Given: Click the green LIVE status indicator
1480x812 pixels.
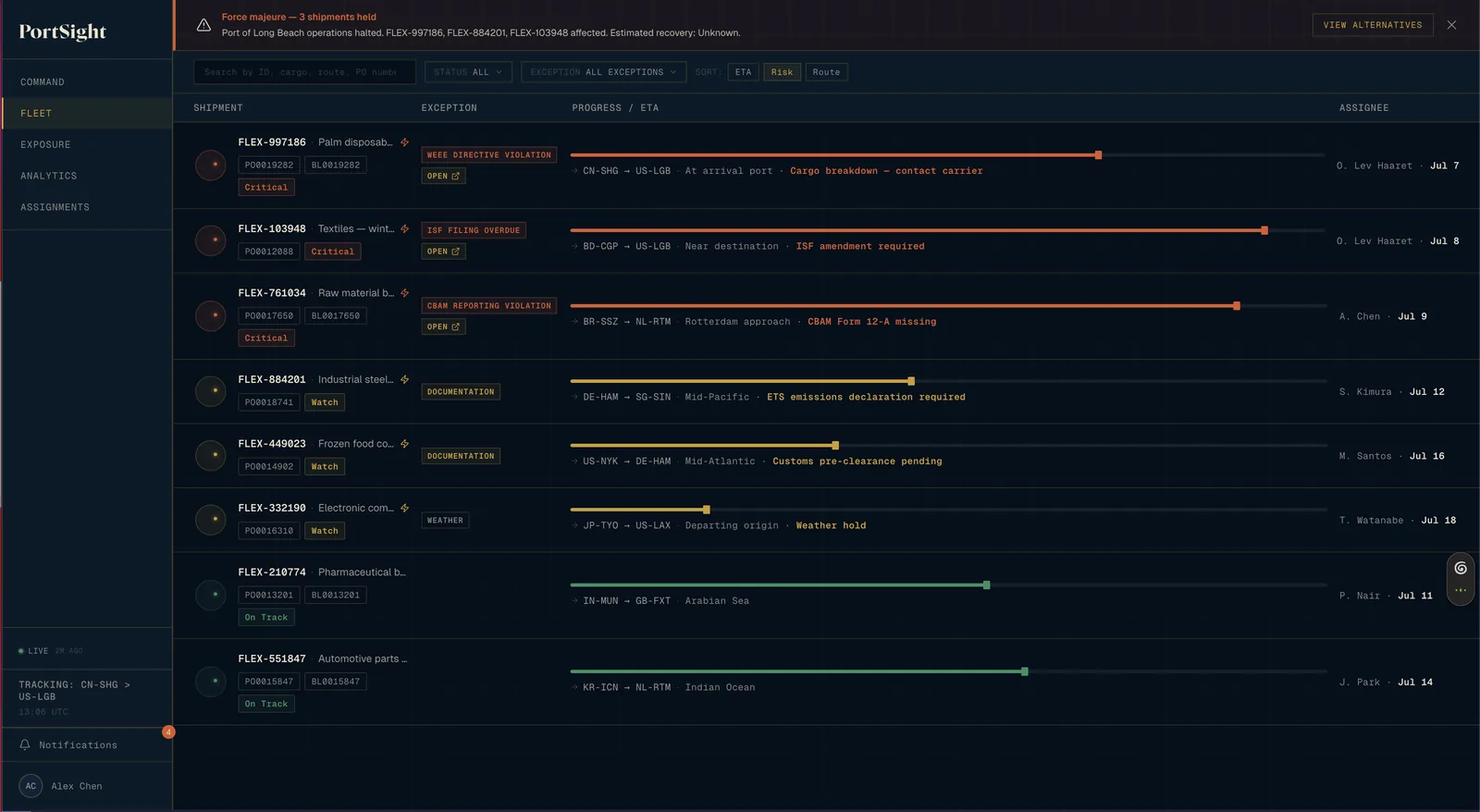Looking at the screenshot, I should tap(33, 651).
